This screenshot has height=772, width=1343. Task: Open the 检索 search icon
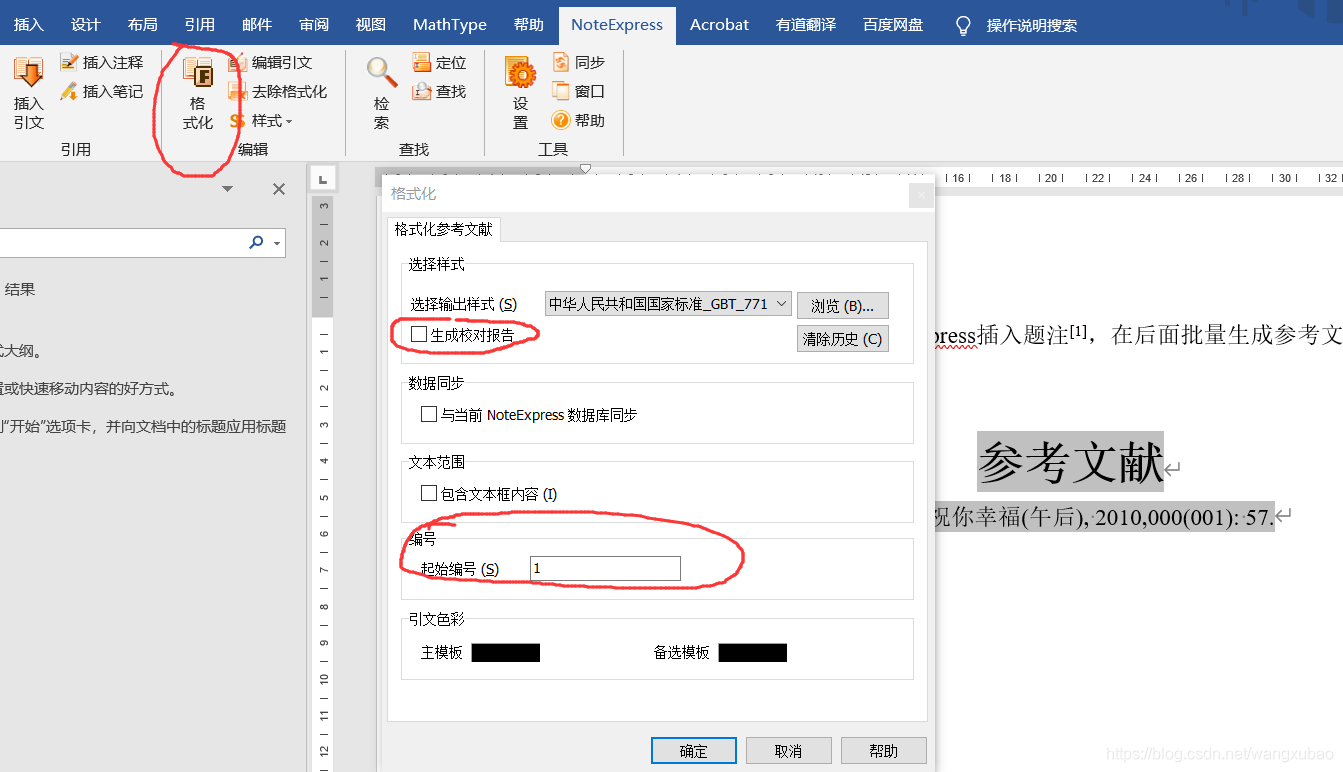tap(381, 74)
